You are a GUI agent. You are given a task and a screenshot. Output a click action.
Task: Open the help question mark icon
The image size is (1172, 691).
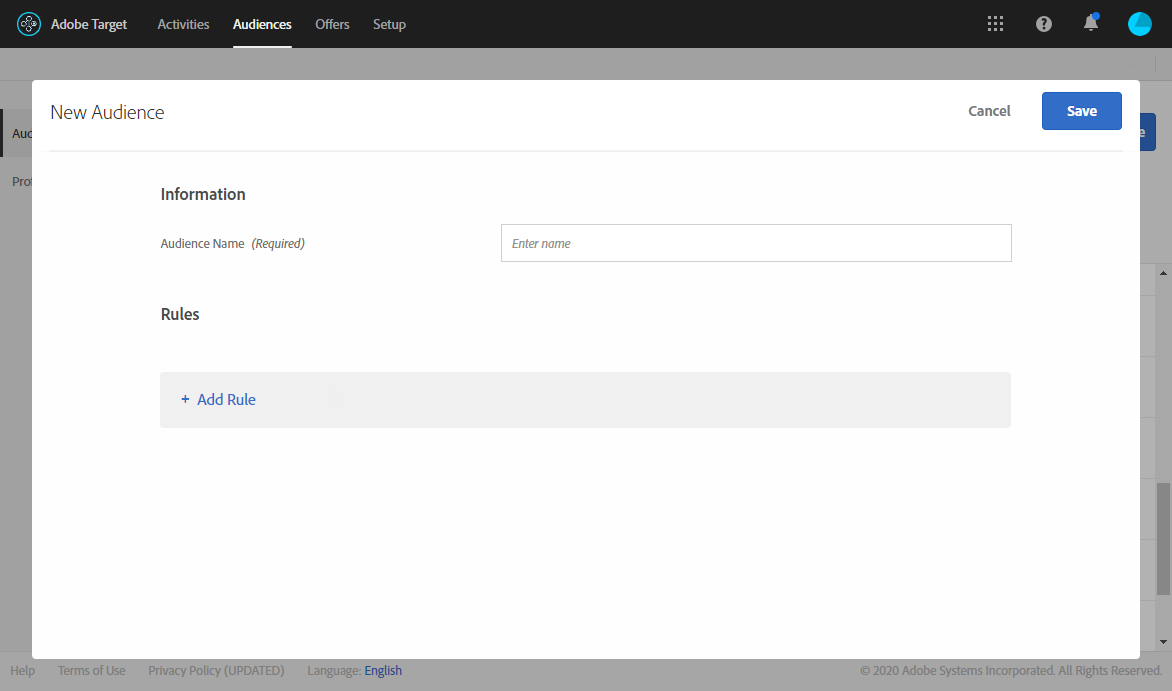[1043, 24]
